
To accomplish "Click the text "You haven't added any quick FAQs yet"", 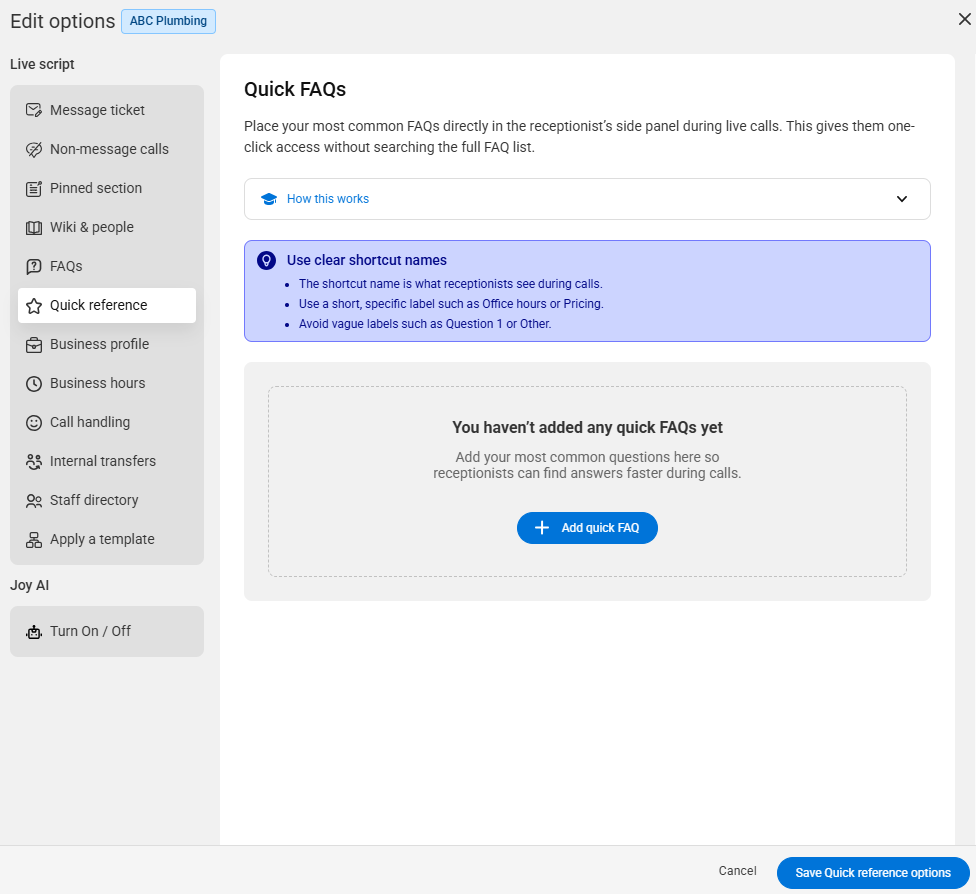I will [x=587, y=428].
